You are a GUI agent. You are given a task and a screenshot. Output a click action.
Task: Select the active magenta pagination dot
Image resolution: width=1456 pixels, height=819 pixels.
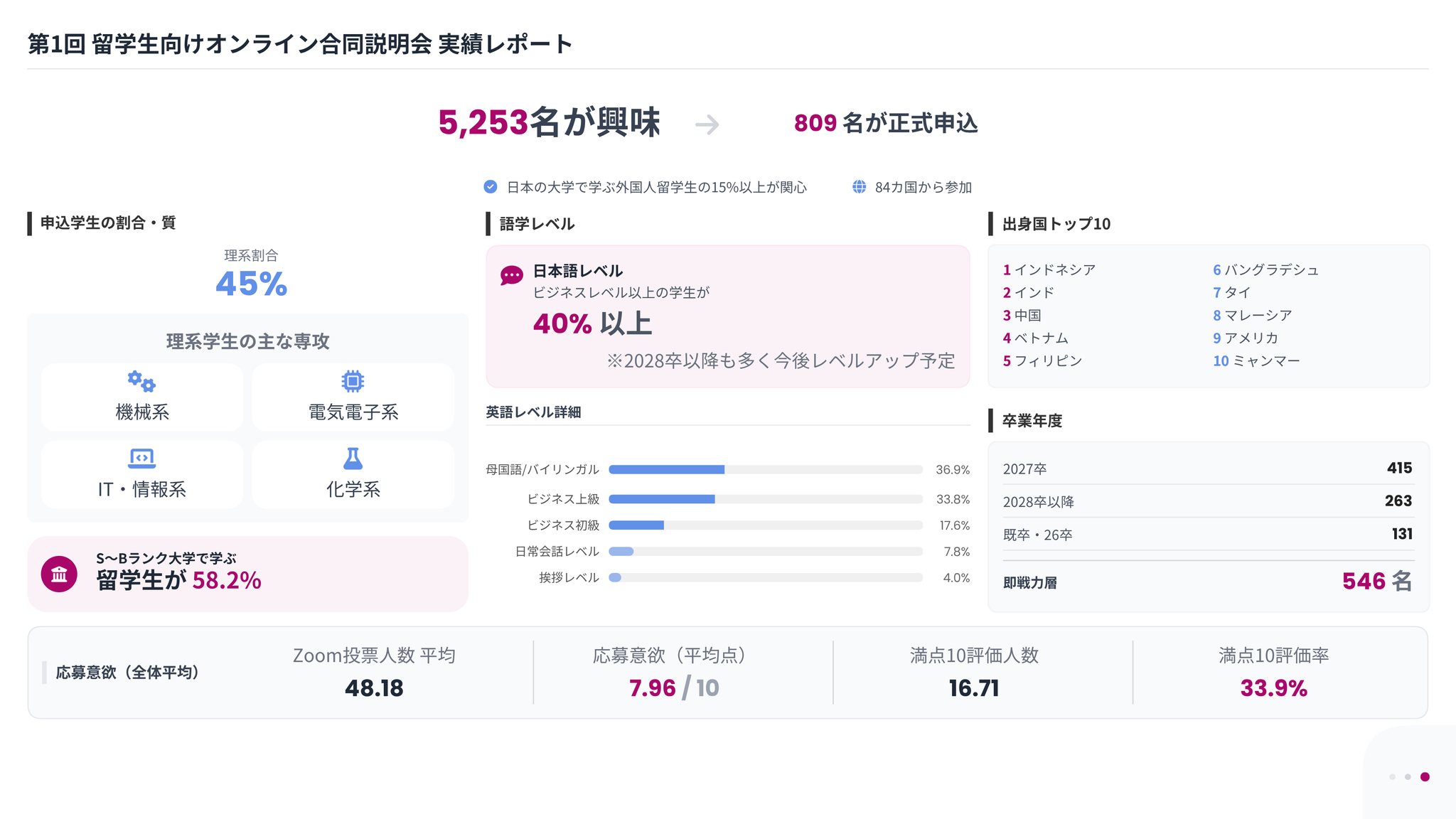(x=1425, y=776)
